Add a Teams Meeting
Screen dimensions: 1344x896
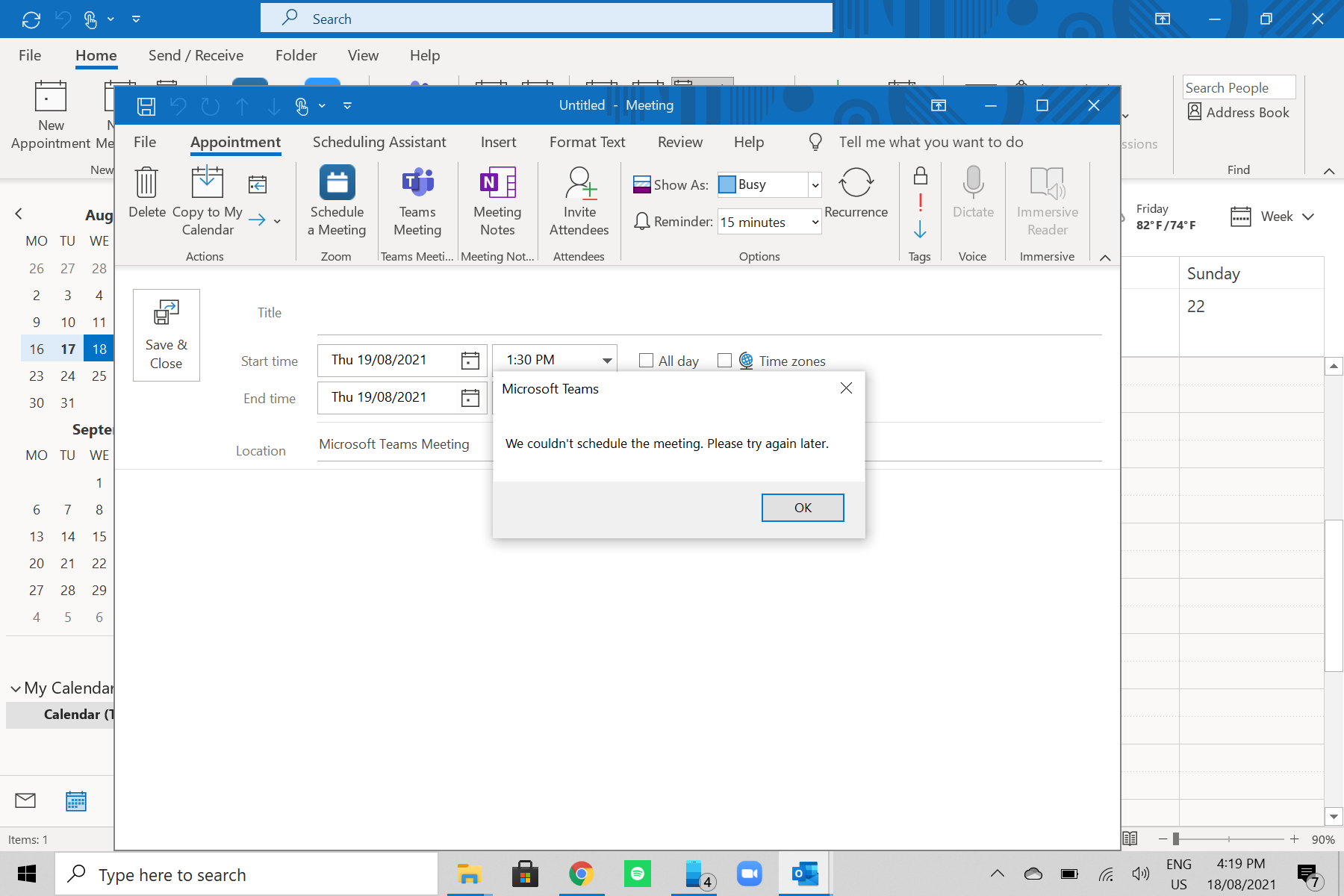pos(417,199)
